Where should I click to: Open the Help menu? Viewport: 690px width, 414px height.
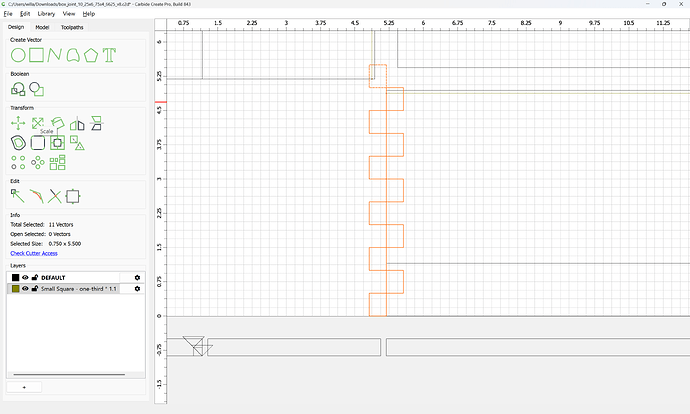click(x=89, y=14)
